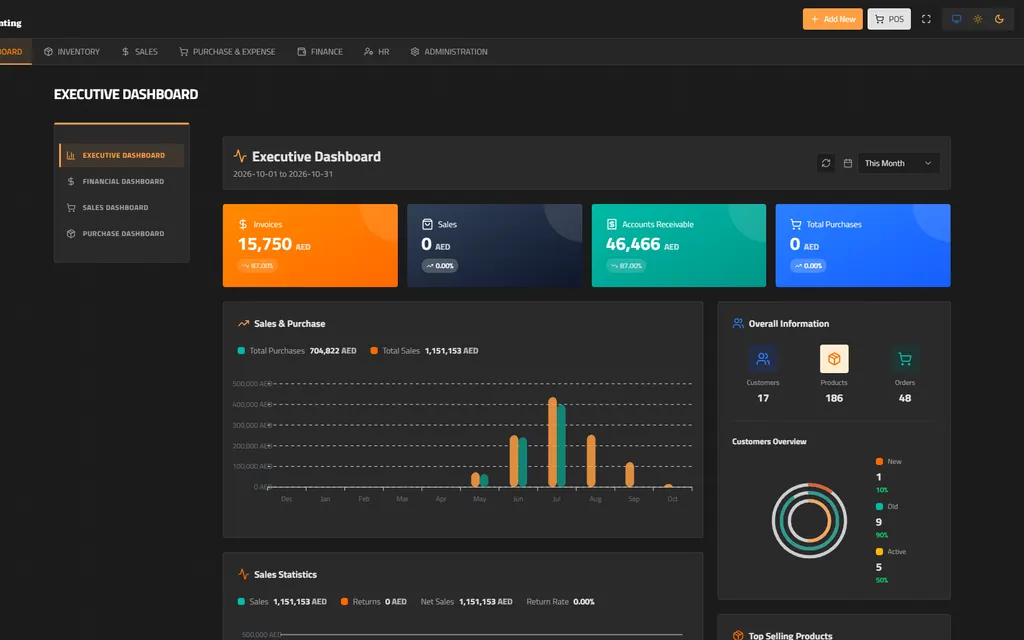
Task: Click the Active customers legend swatch
Action: 879,552
